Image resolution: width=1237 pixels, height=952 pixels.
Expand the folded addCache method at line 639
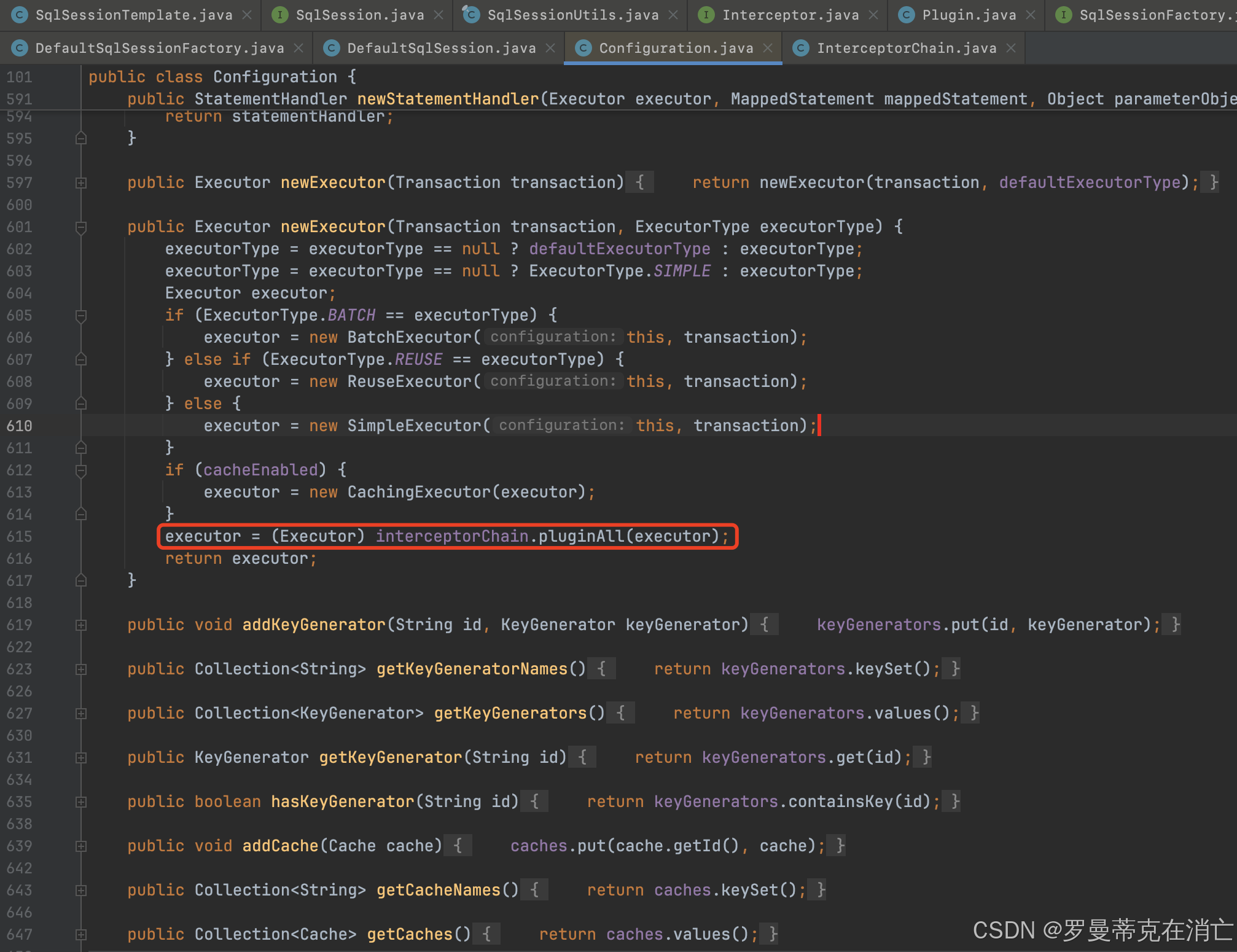[x=80, y=846]
